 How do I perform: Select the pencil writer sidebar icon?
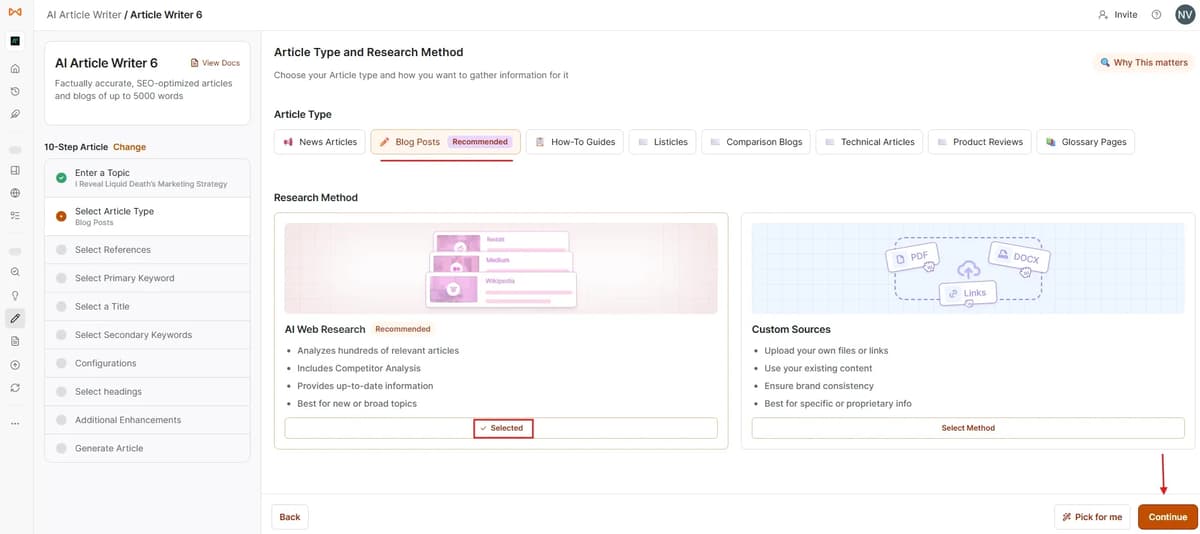tap(15, 318)
